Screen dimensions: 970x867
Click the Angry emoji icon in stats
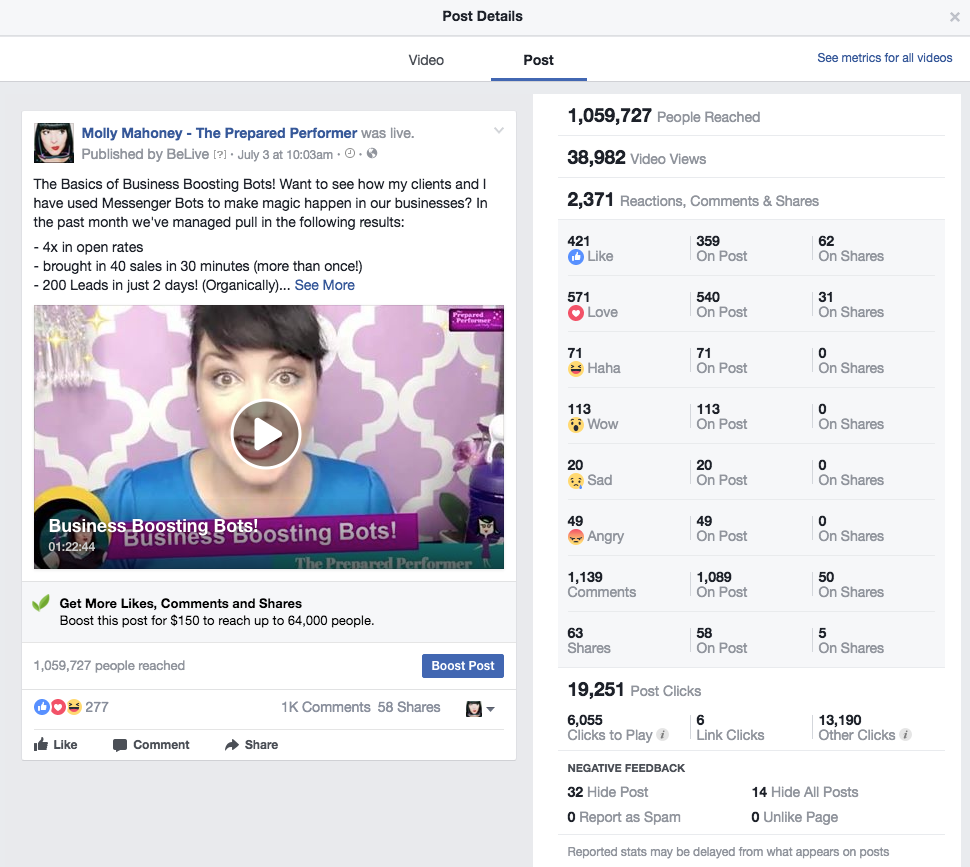(576, 537)
